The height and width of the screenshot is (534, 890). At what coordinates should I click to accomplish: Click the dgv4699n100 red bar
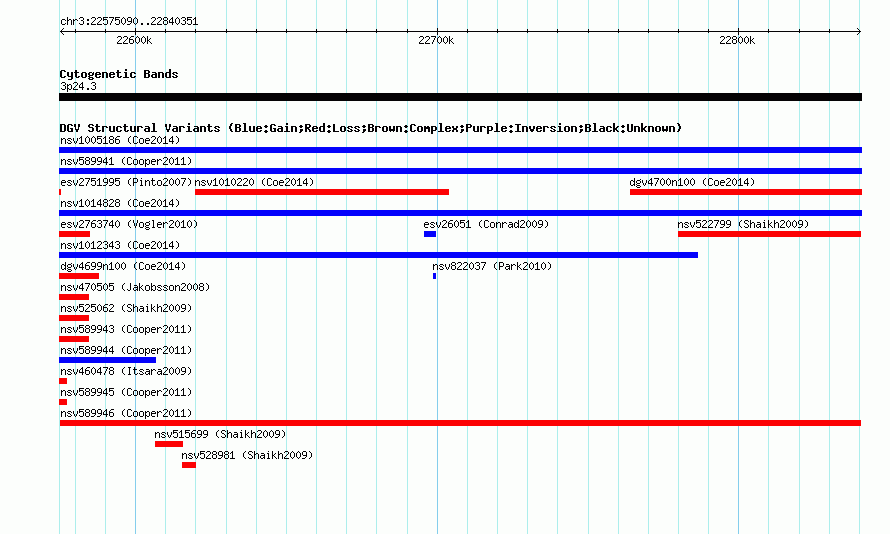(79, 276)
